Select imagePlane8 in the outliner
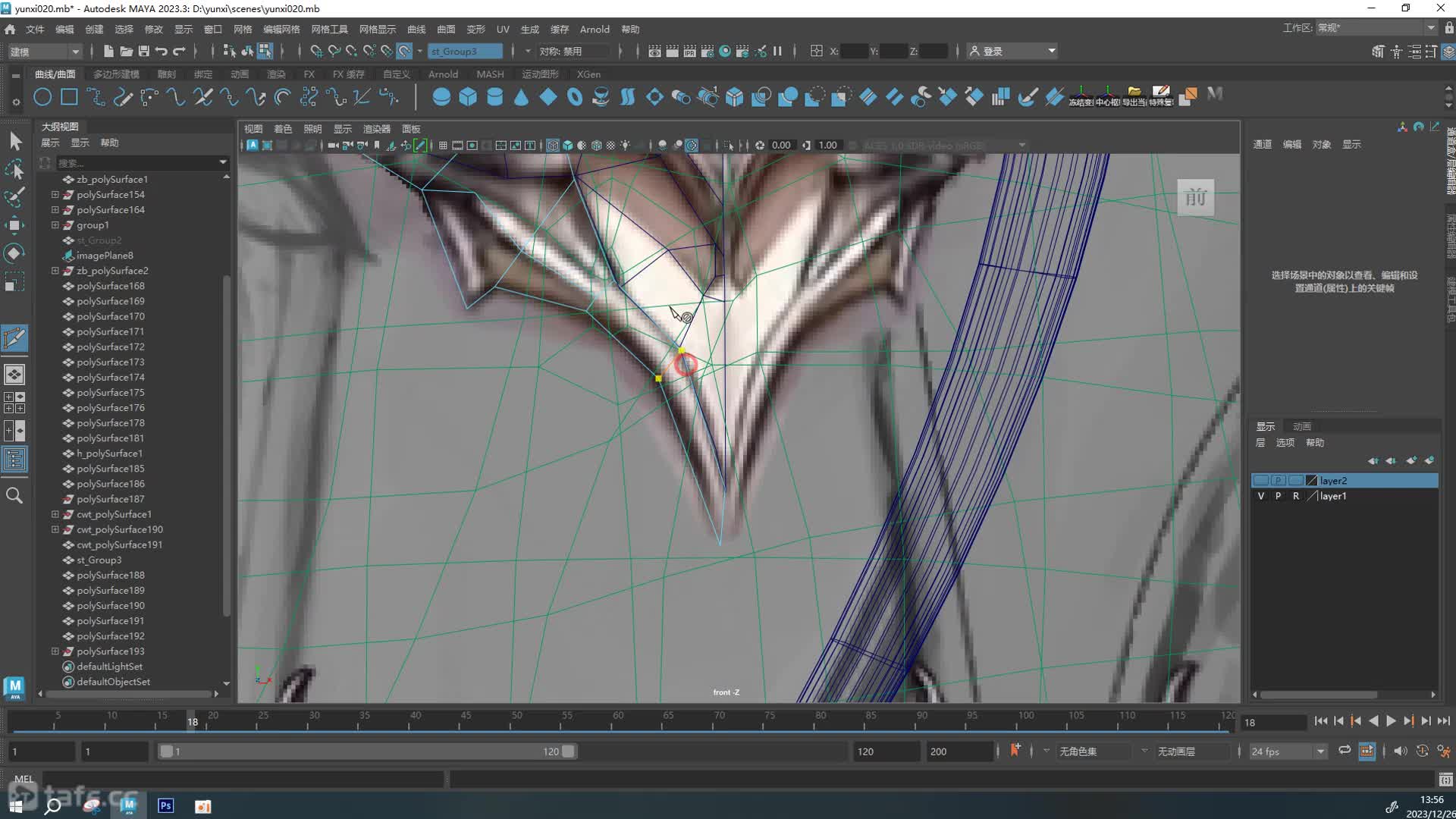 105,256
